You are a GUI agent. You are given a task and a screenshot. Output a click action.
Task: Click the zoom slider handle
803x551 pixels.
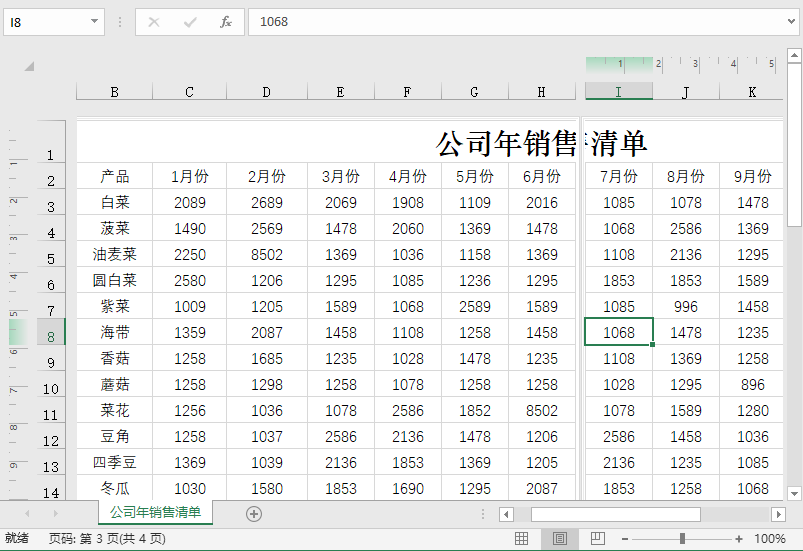(682, 539)
